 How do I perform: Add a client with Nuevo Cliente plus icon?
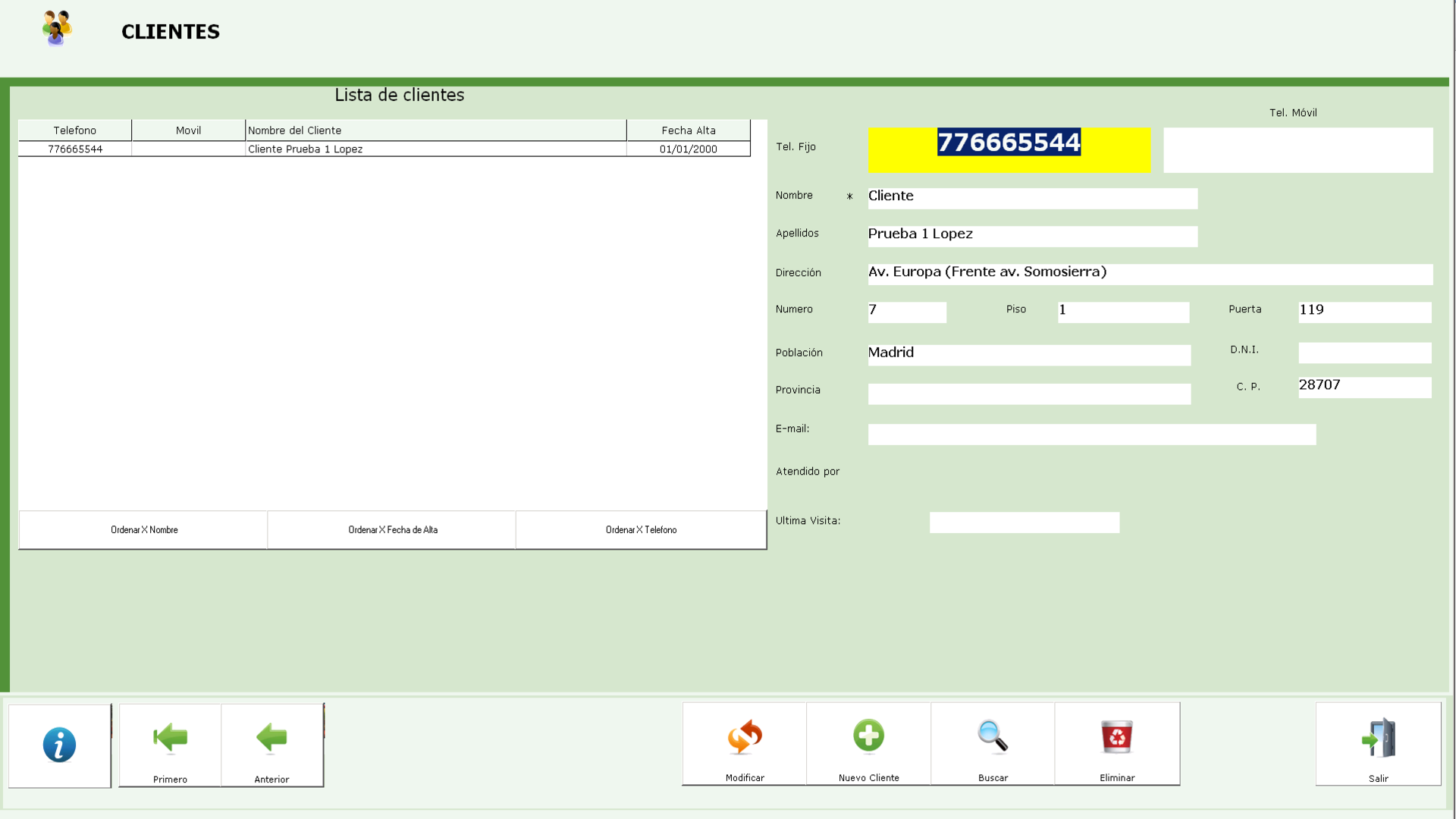[868, 736]
